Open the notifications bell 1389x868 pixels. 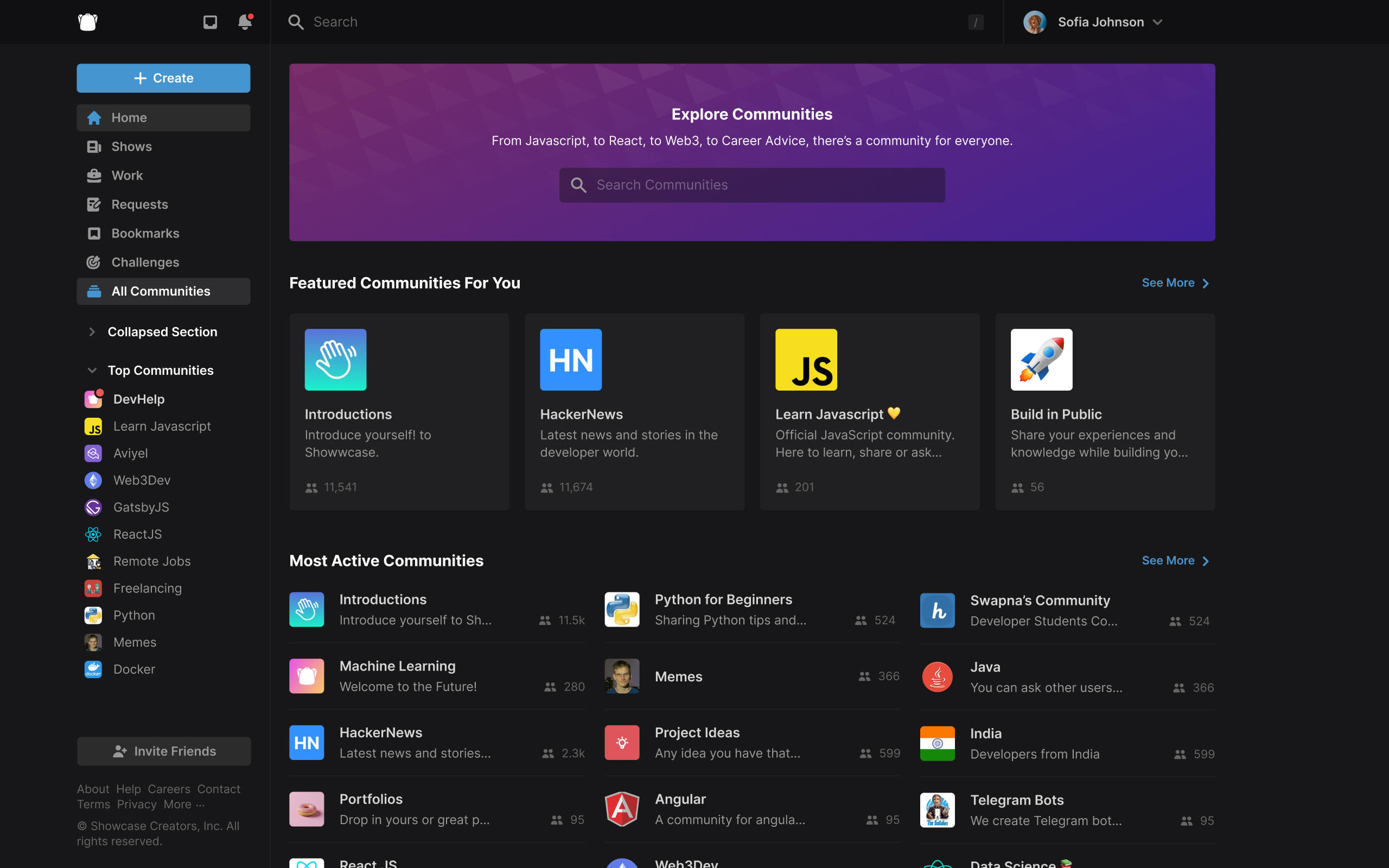pyautogui.click(x=245, y=22)
